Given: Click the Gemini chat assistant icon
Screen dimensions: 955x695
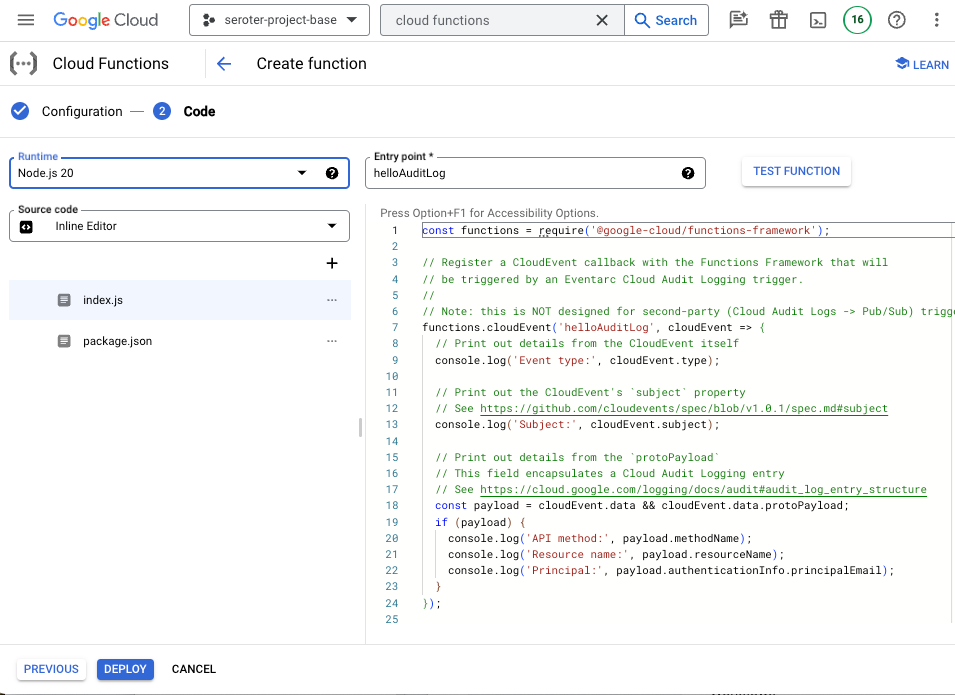Looking at the screenshot, I should pos(738,20).
